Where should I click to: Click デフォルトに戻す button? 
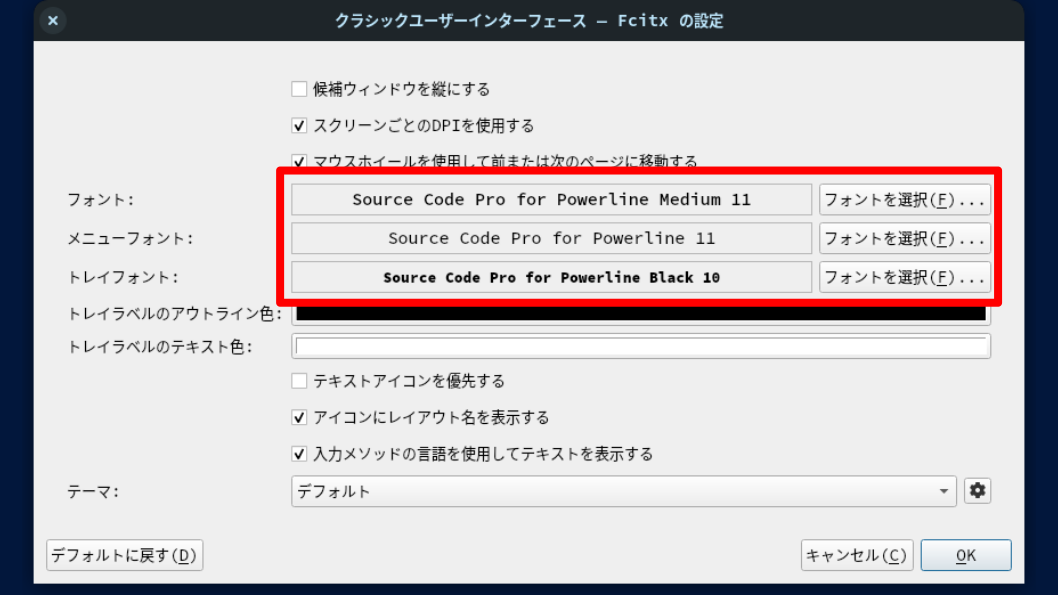[x=125, y=555]
